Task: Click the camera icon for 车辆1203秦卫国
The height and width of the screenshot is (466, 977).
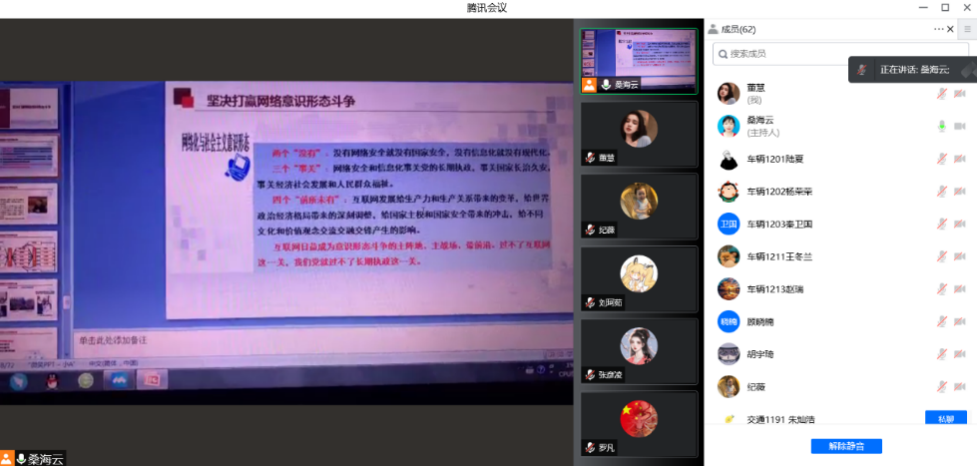Action: click(960, 224)
